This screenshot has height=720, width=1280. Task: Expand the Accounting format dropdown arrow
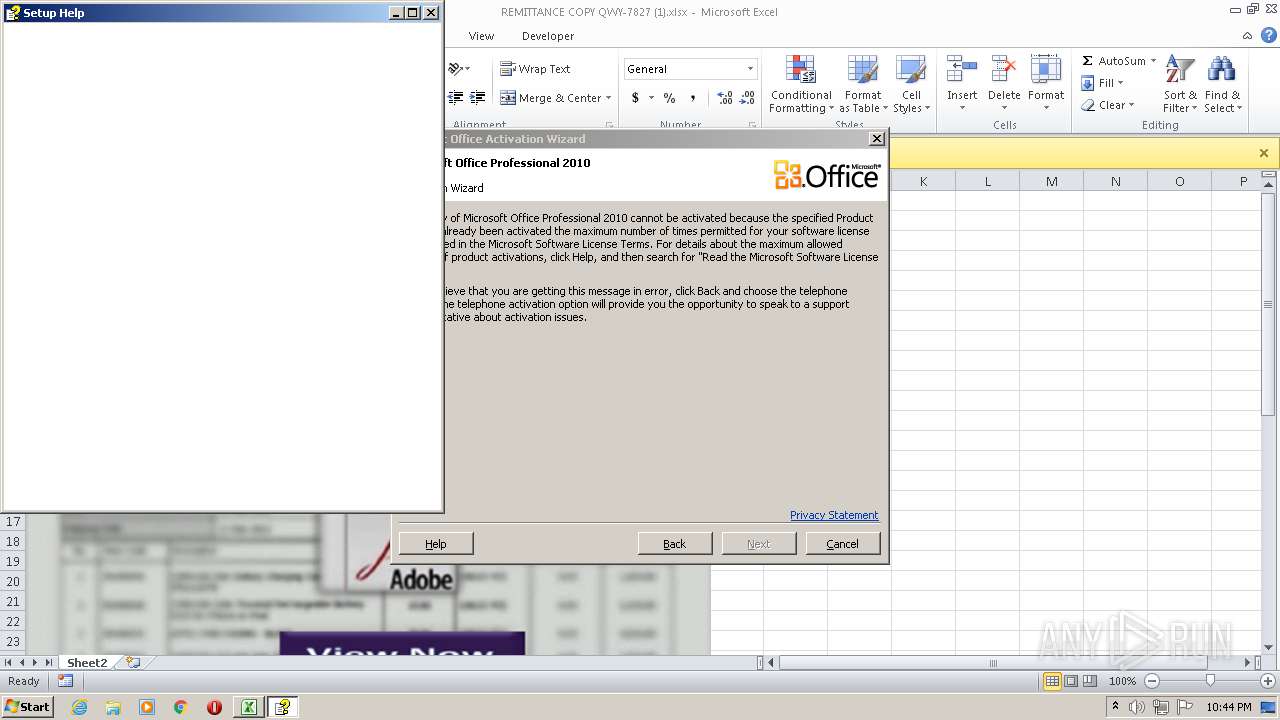(x=651, y=98)
